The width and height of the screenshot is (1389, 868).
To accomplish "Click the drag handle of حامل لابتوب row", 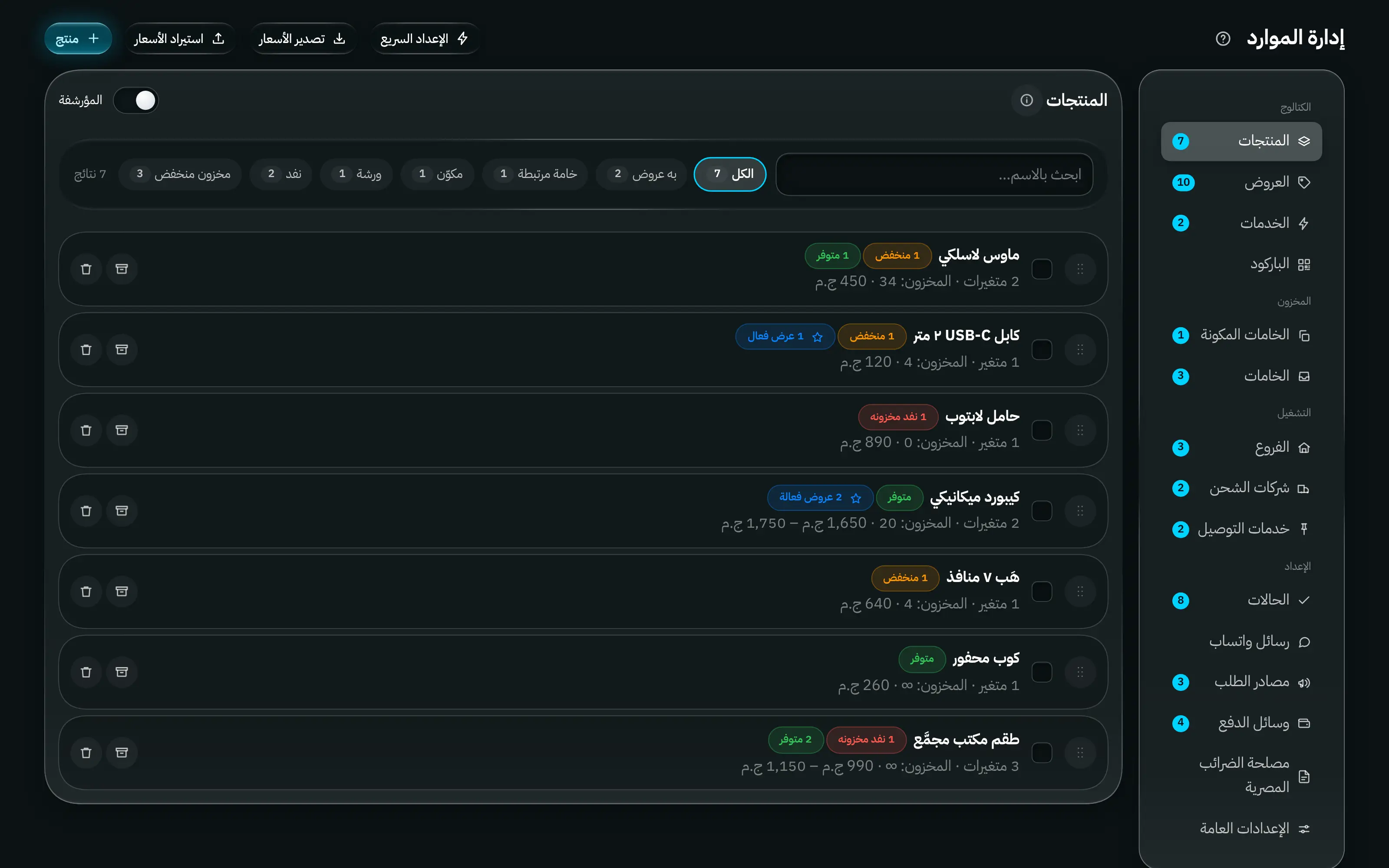I will click(x=1080, y=430).
